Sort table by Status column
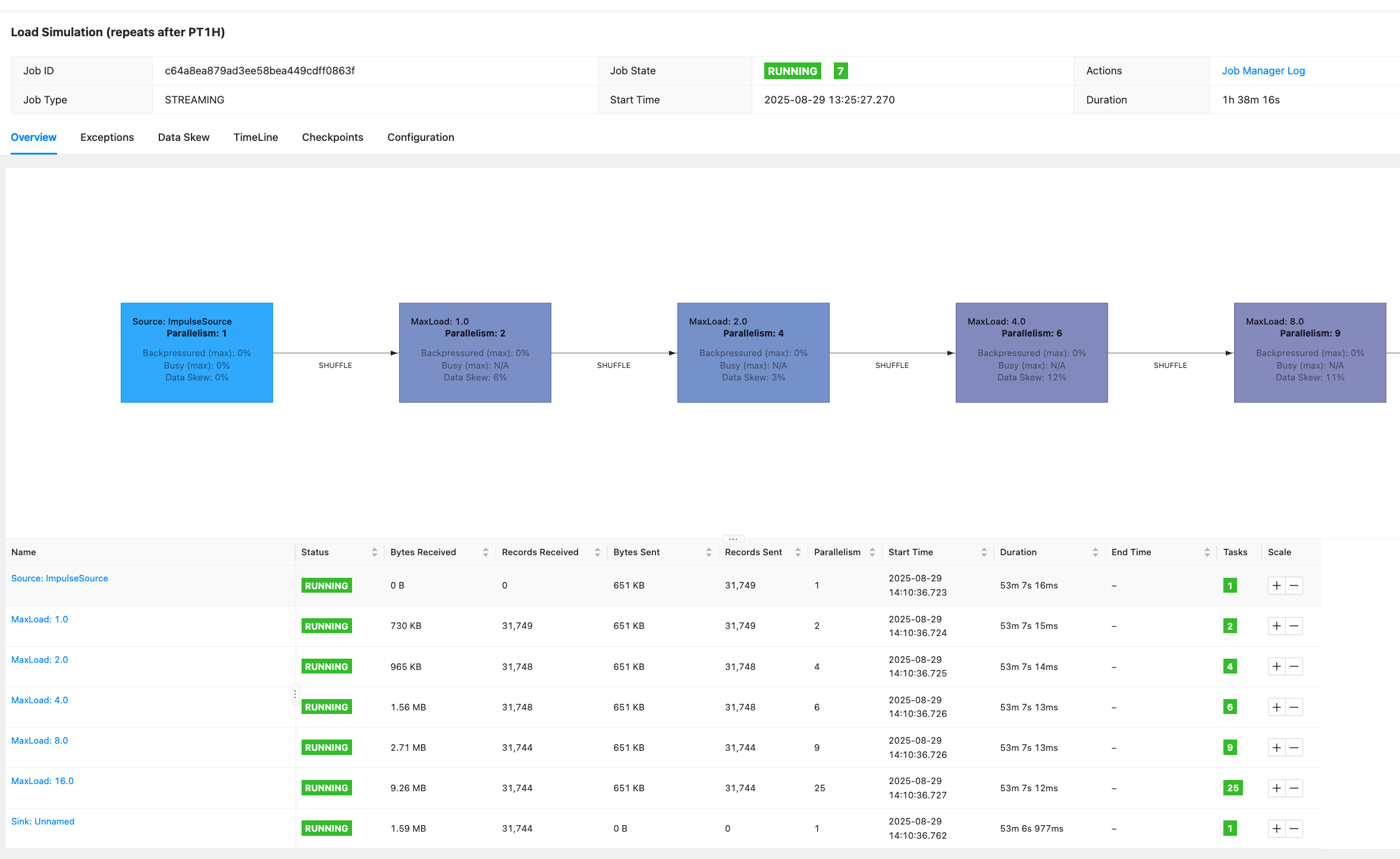This screenshot has height=859, width=1400. pyautogui.click(x=374, y=552)
